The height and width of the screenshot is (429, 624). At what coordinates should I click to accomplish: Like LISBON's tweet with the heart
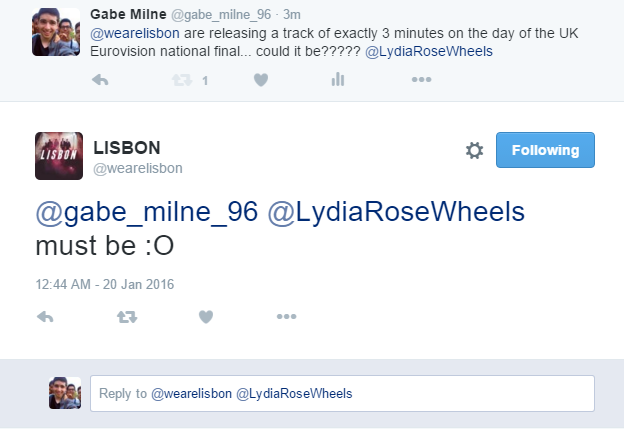(206, 317)
